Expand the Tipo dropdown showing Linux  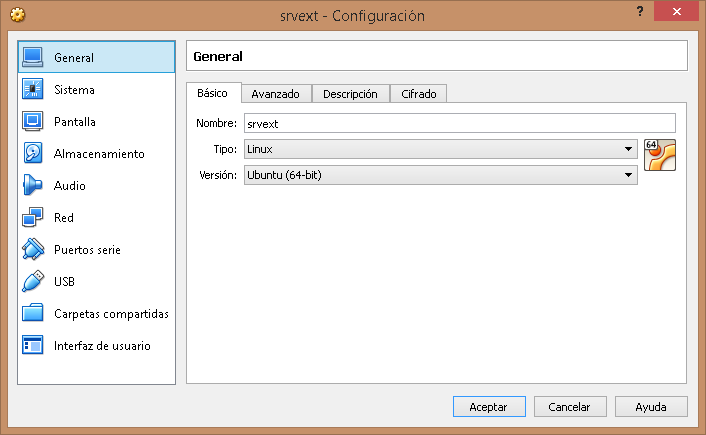coord(440,149)
